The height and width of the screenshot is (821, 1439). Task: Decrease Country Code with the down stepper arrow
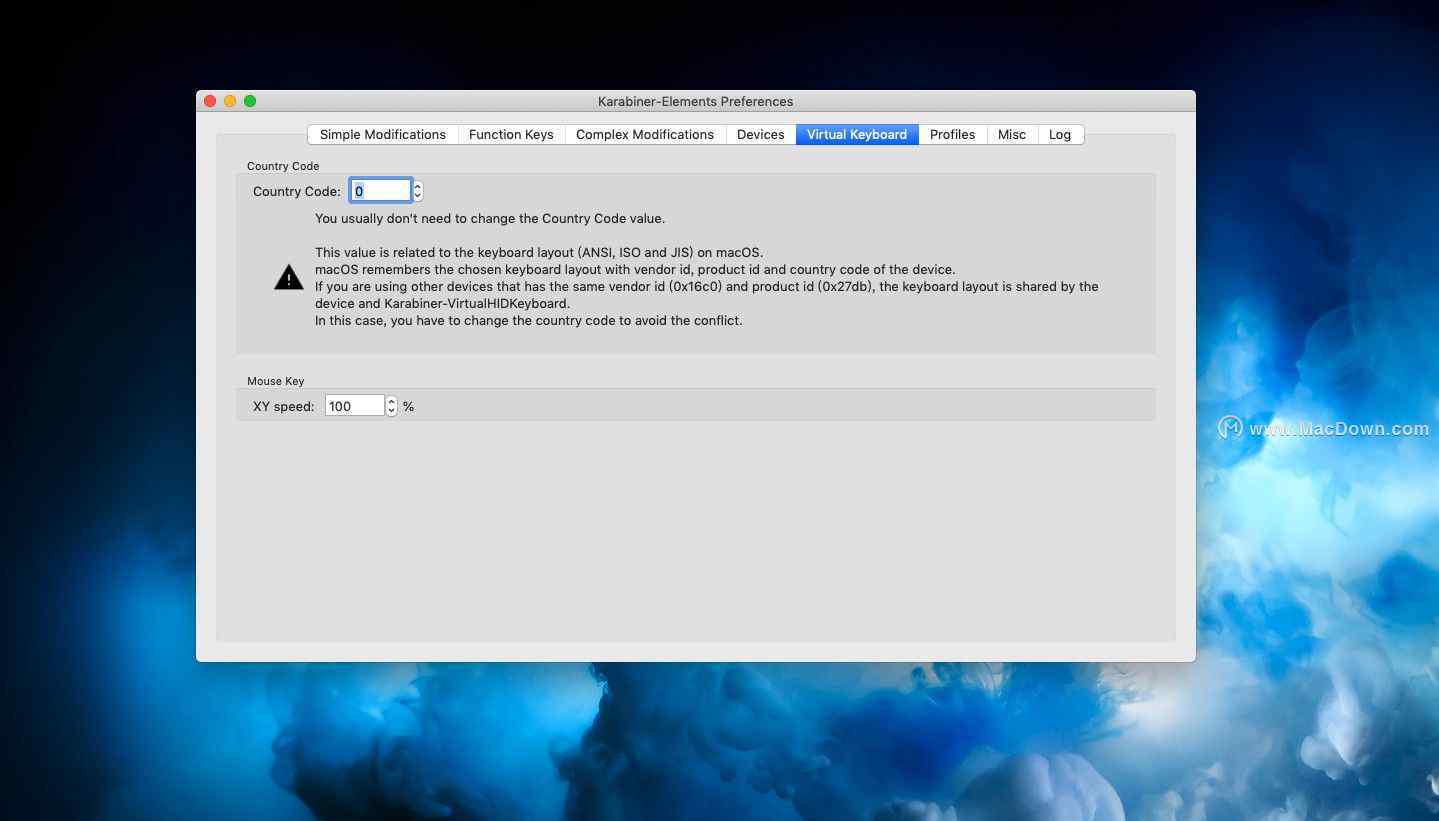[418, 195]
